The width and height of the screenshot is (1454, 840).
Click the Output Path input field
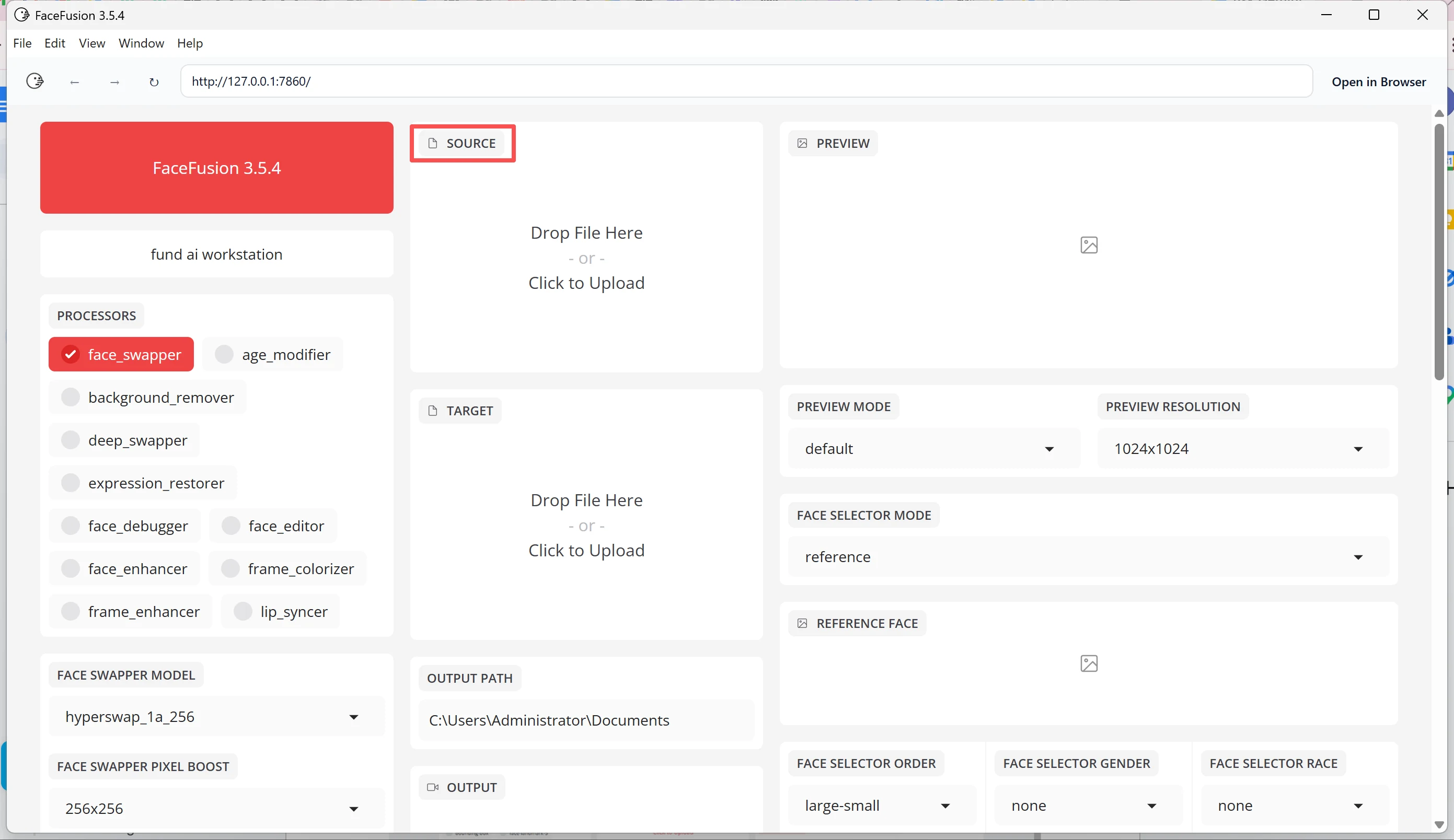(586, 720)
